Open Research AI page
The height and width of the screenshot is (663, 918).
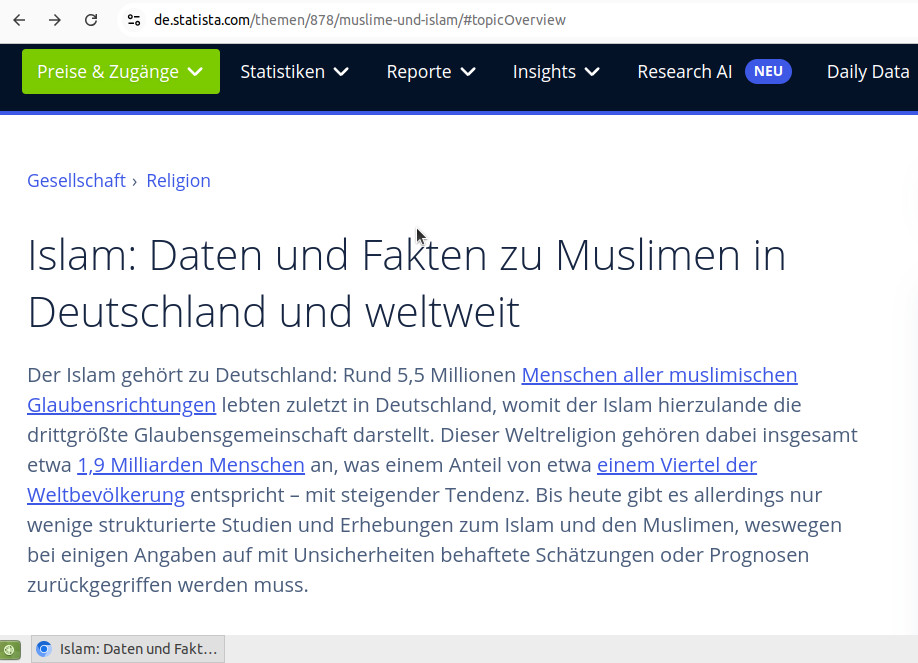pyautogui.click(x=684, y=71)
